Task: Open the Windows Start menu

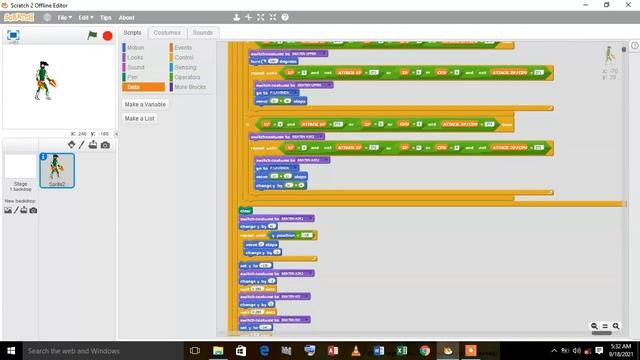Action: click(11, 351)
